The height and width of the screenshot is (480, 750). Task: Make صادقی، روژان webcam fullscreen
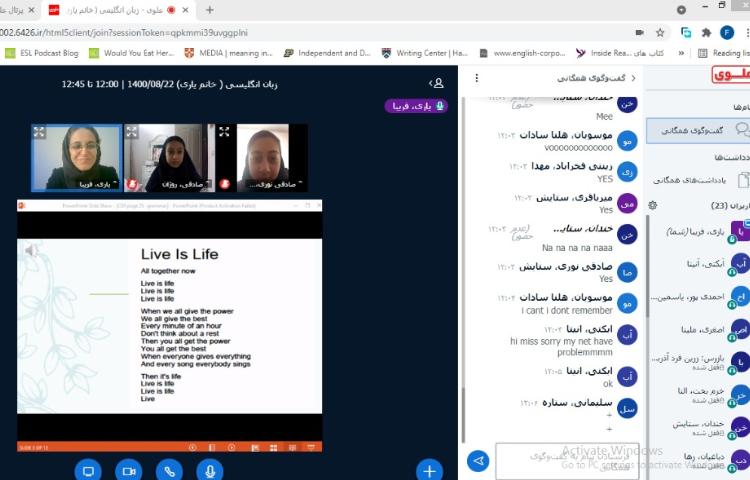tap(132, 132)
